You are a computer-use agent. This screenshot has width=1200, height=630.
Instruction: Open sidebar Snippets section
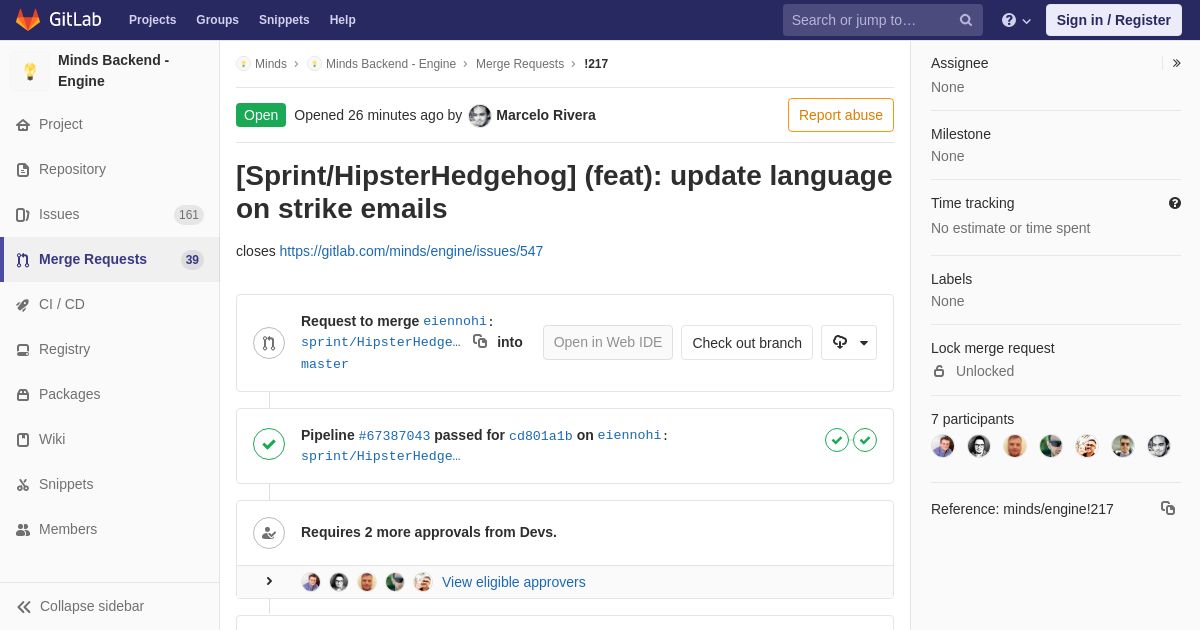click(110, 484)
